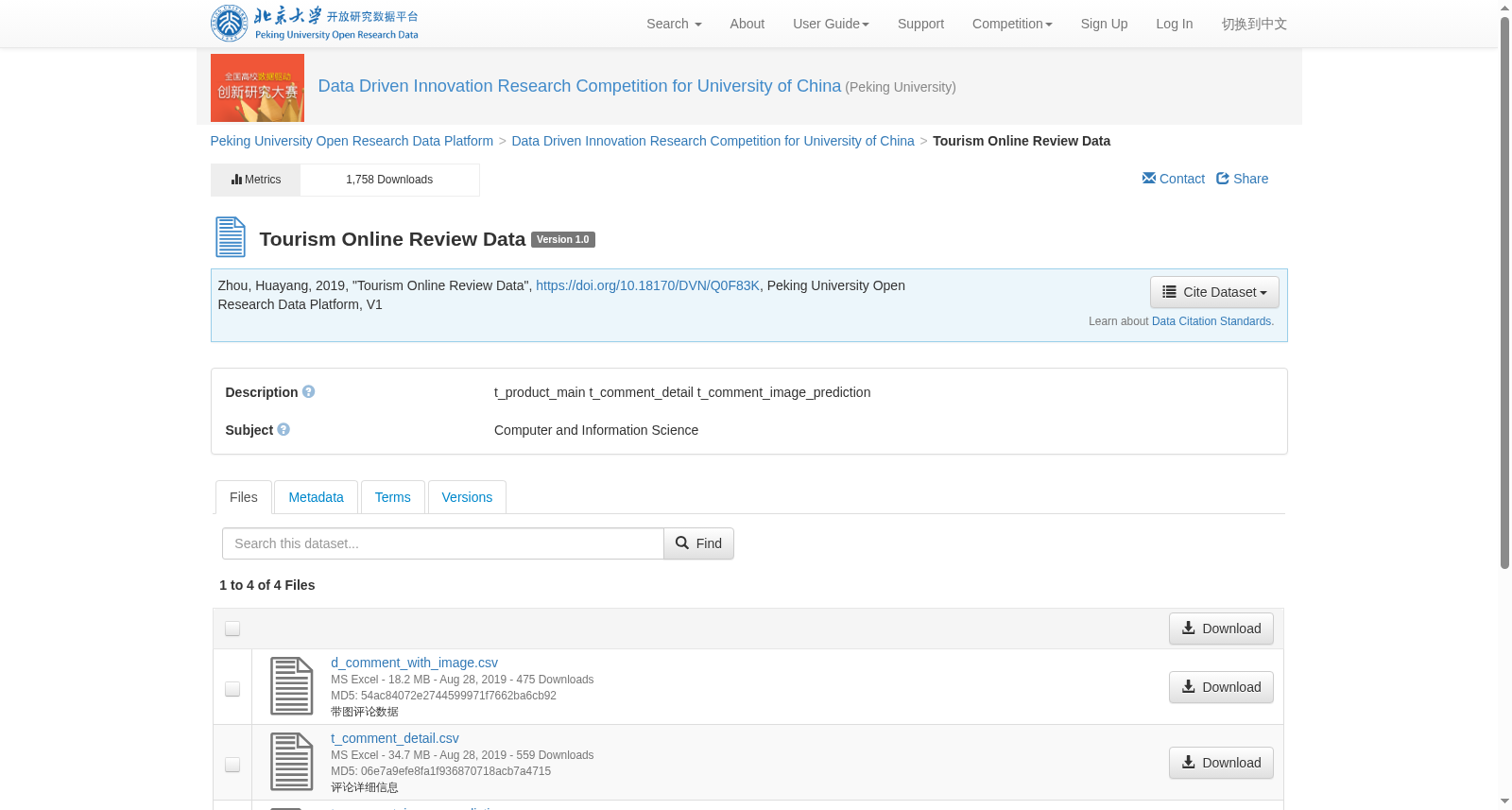Click the 带图评论数据 description text
This screenshot has height=810, width=1512.
365,712
